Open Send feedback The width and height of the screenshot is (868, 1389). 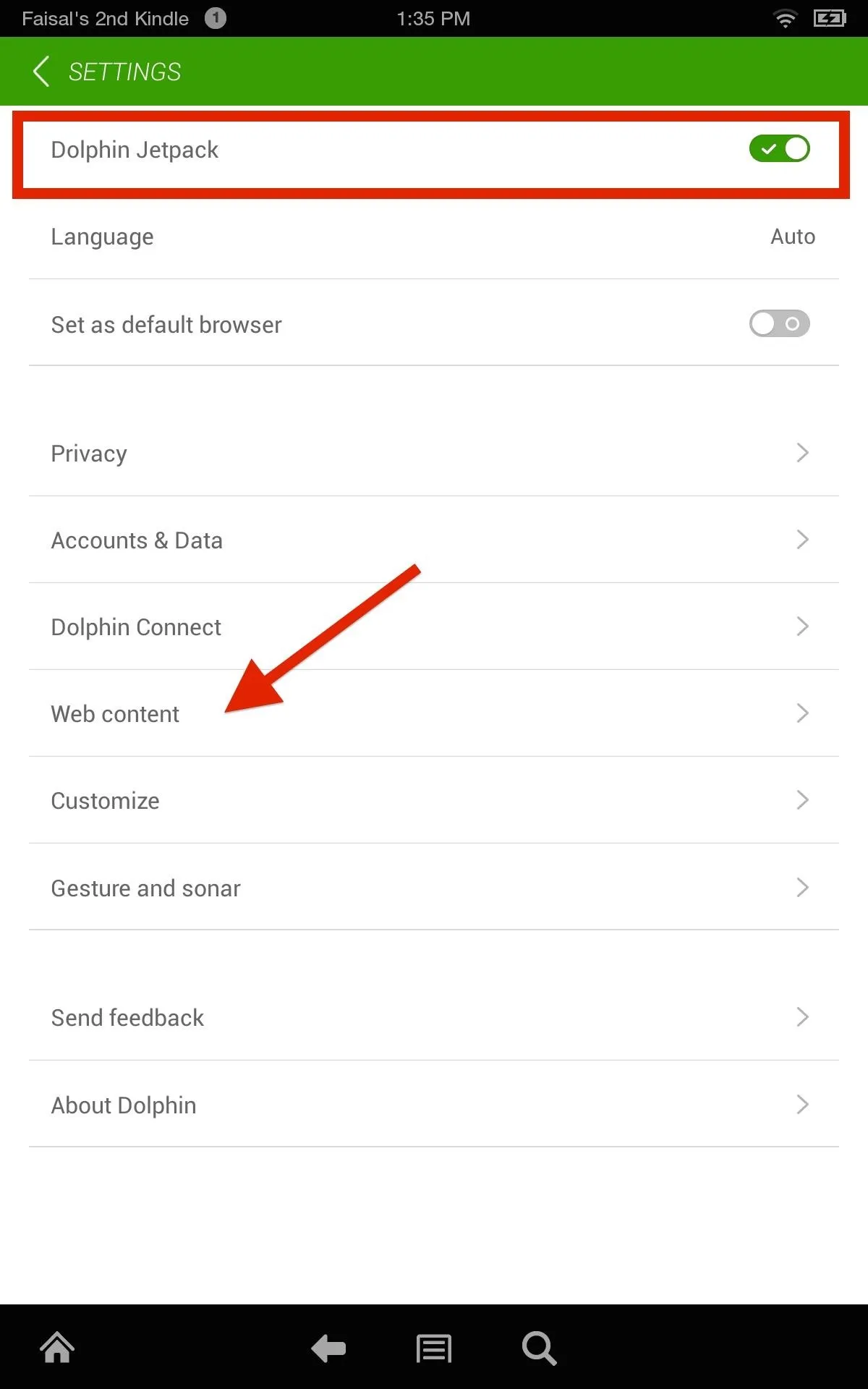tap(434, 1017)
